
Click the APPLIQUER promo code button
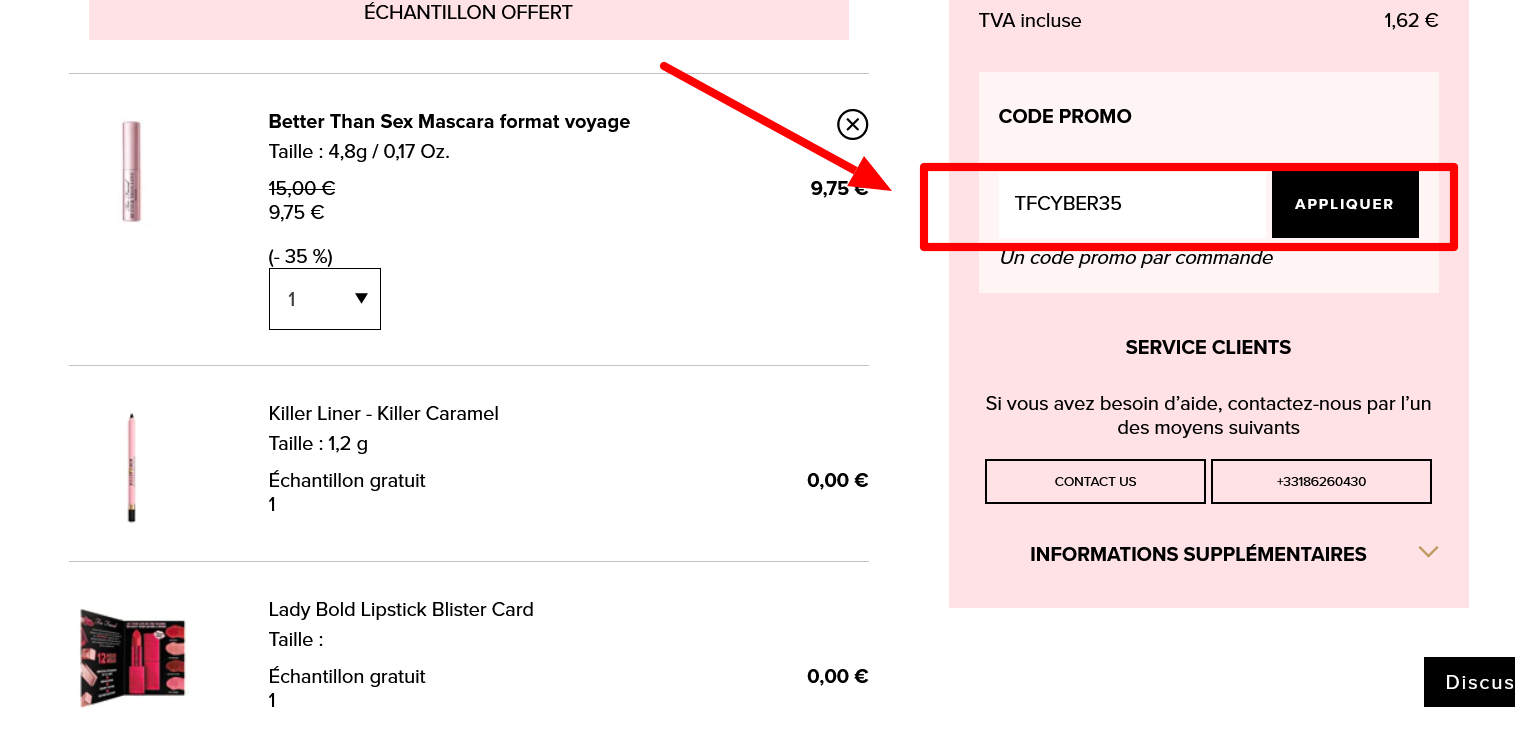(x=1344, y=204)
